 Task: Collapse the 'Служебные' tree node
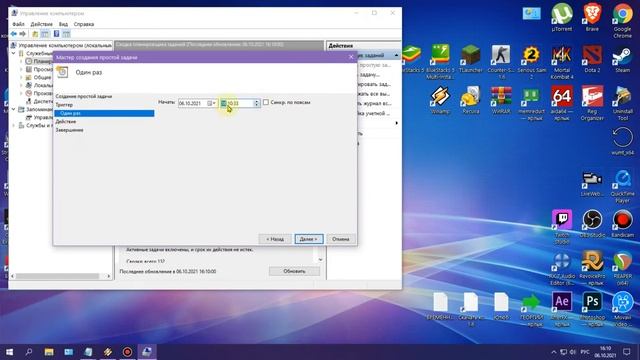click(x=14, y=53)
